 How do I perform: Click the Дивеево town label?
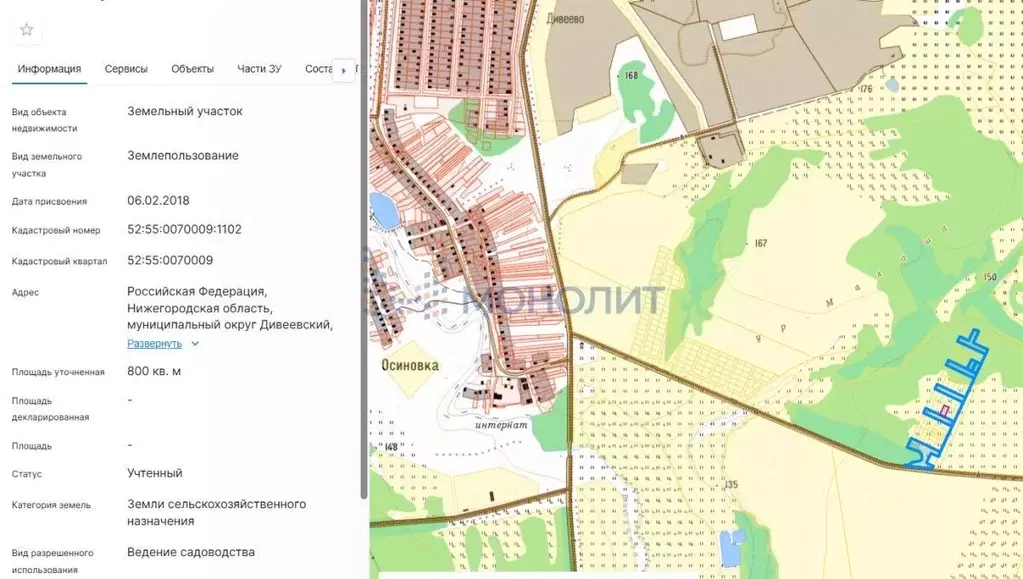(563, 17)
